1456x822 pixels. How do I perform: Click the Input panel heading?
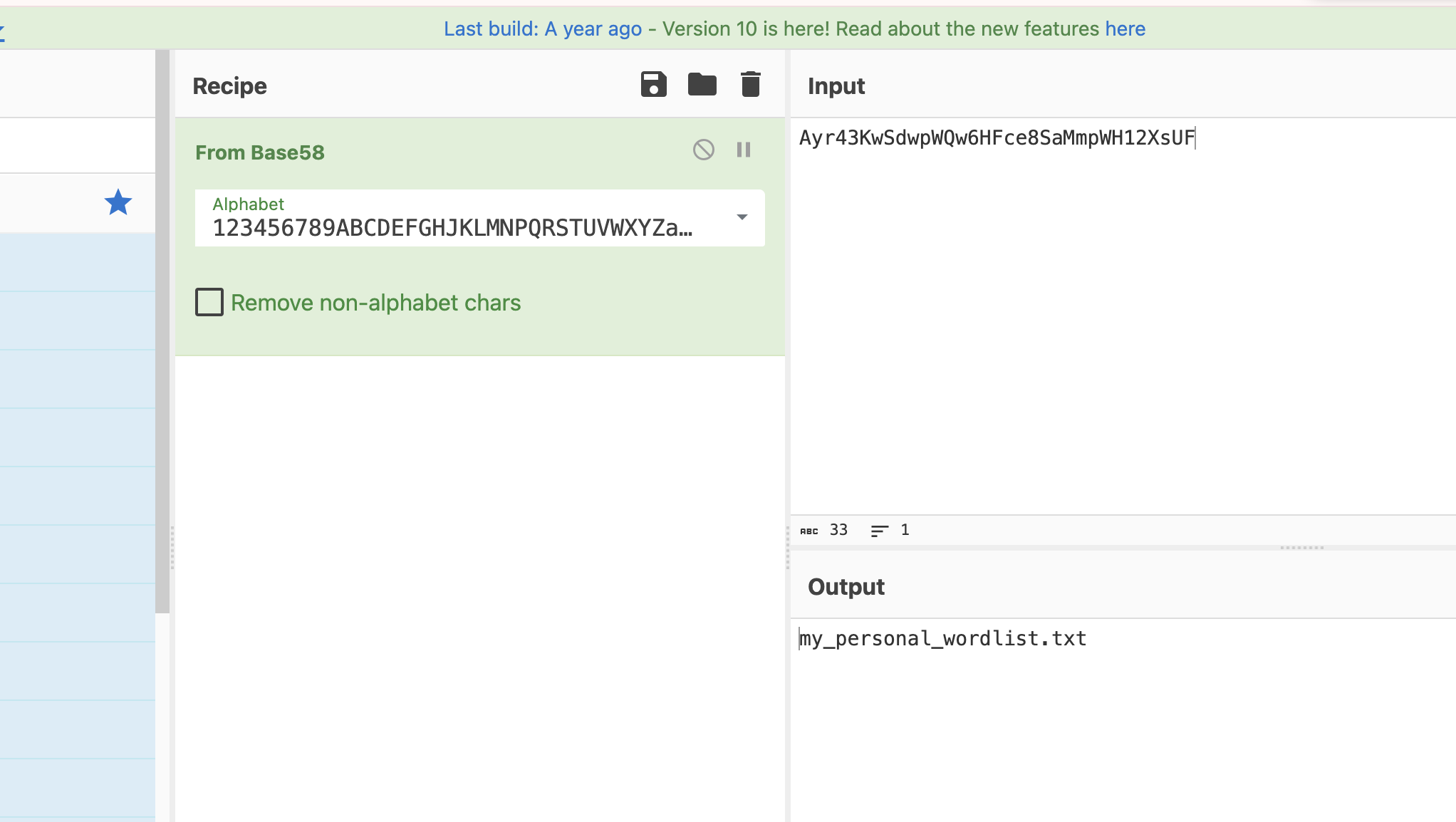836,86
